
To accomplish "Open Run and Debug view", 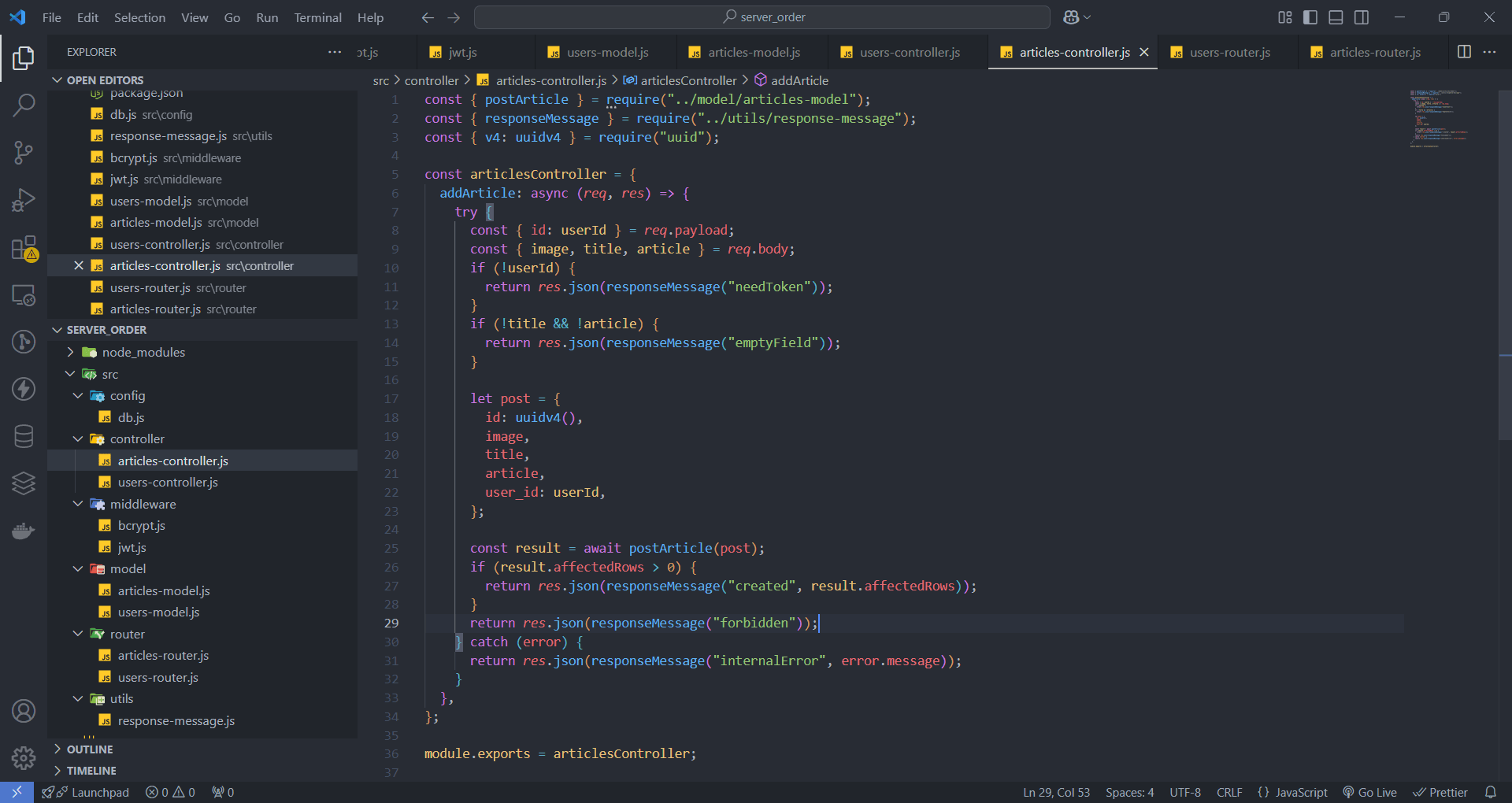I will (24, 200).
